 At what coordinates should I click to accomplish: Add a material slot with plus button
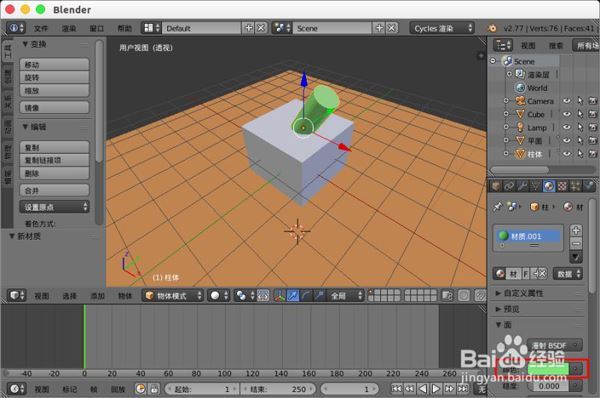[576, 231]
